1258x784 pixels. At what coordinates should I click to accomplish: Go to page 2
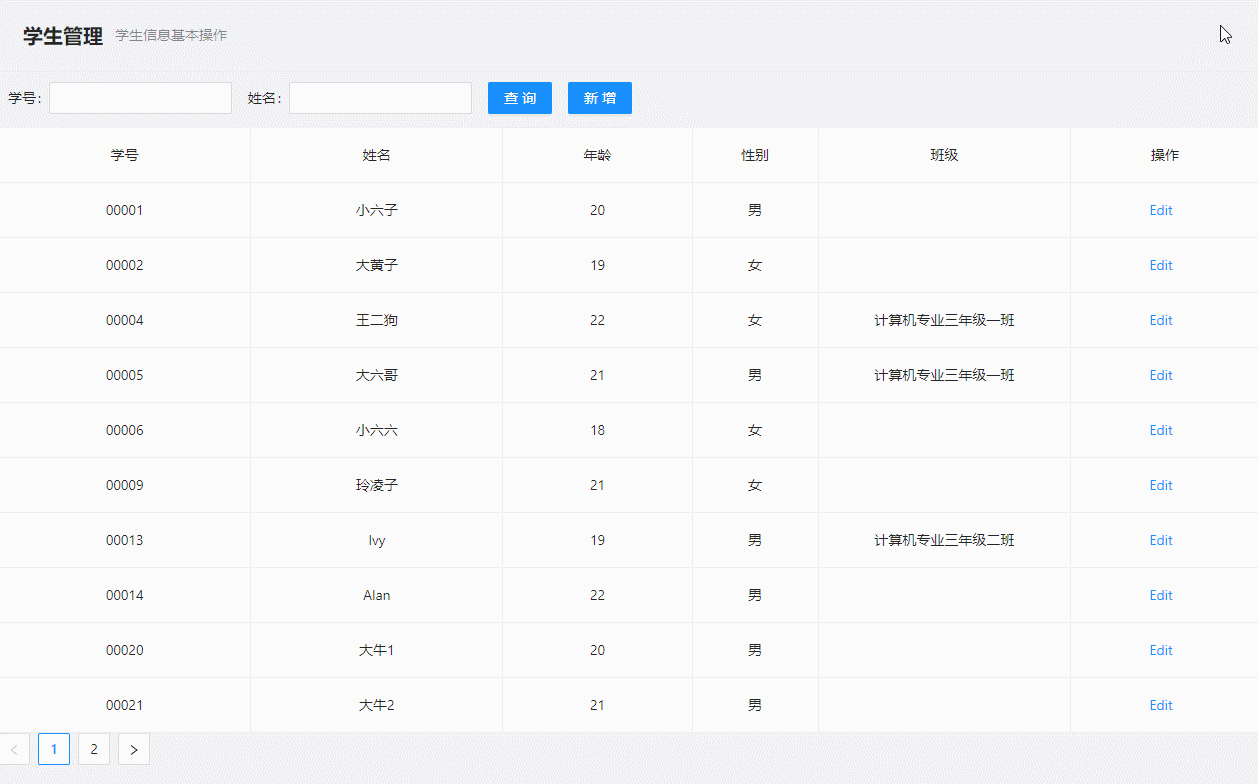click(x=93, y=748)
